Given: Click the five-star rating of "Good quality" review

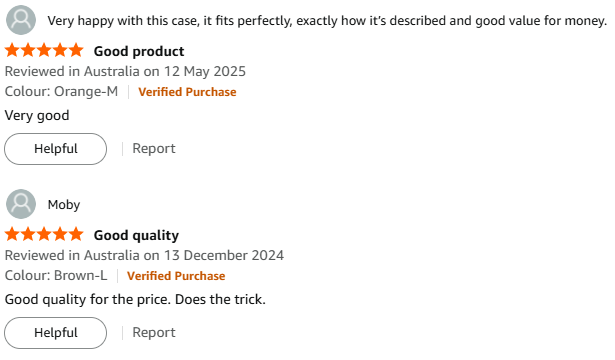Looking at the screenshot, I should 44,235.
